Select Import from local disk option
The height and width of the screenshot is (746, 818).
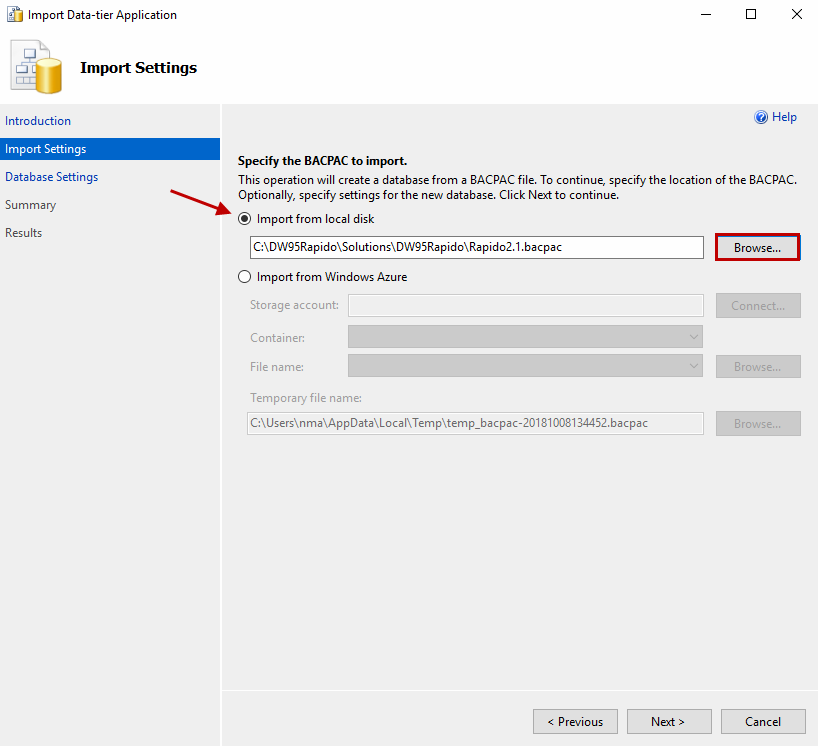(245, 219)
